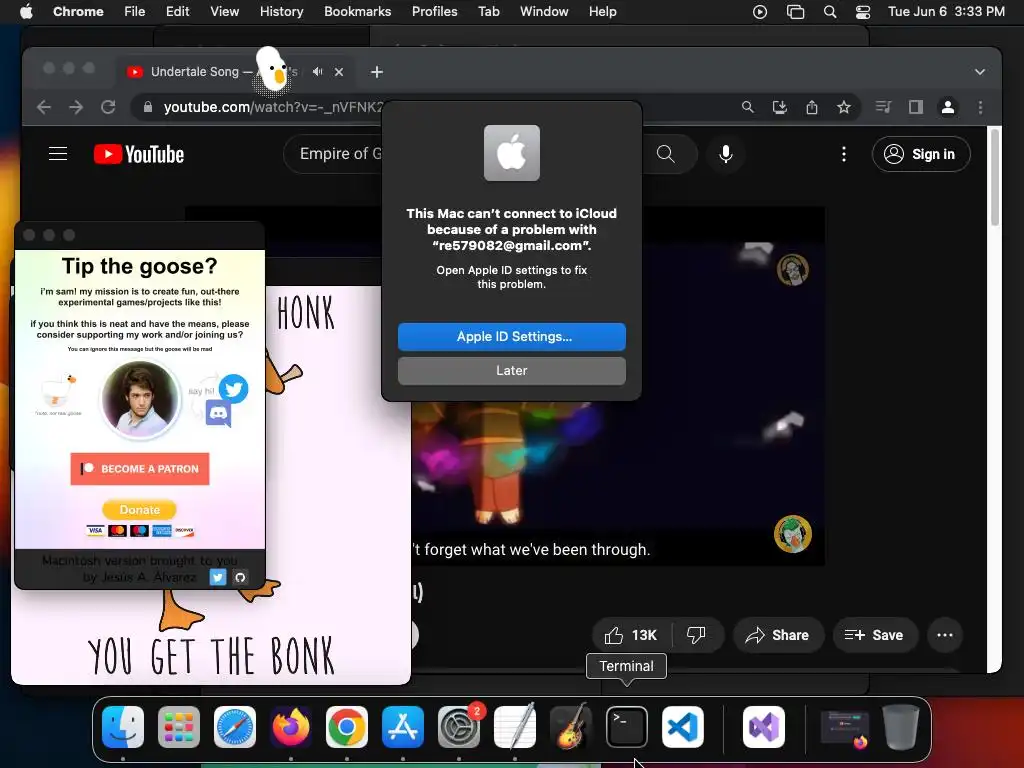The image size is (1024, 768).
Task: Click the YouTube page scrollbar
Action: [x=995, y=176]
